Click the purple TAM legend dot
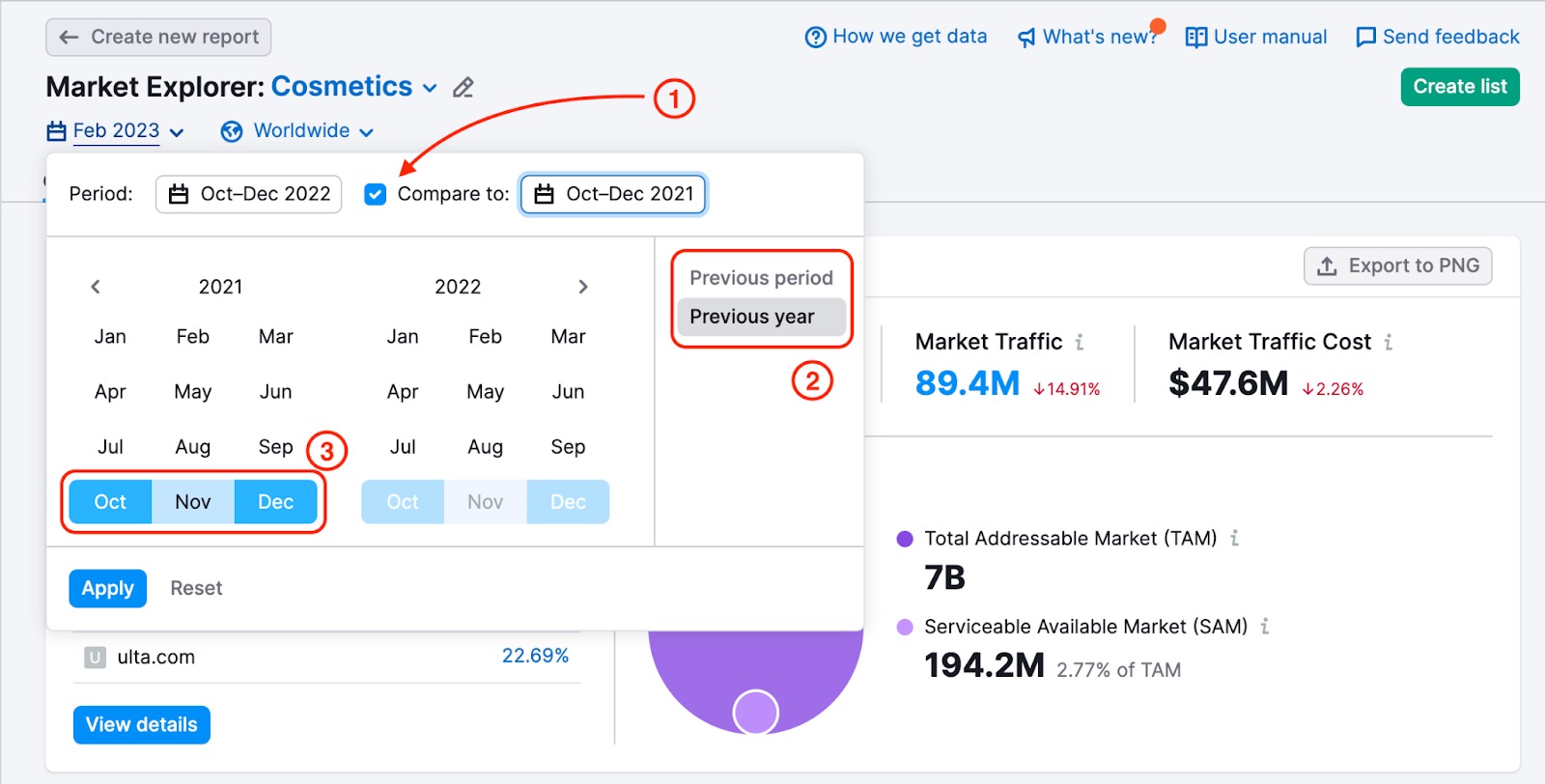Image resolution: width=1545 pixels, height=784 pixels. (x=905, y=539)
